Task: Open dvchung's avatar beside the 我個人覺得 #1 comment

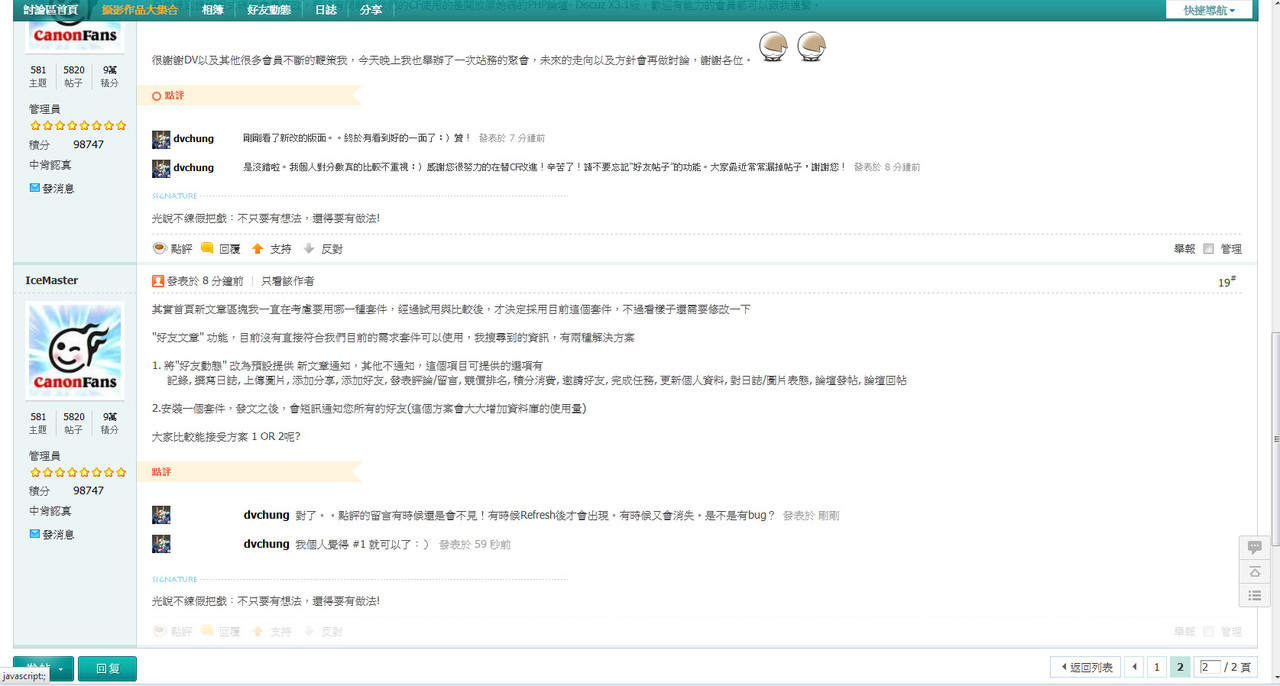Action: (161, 544)
